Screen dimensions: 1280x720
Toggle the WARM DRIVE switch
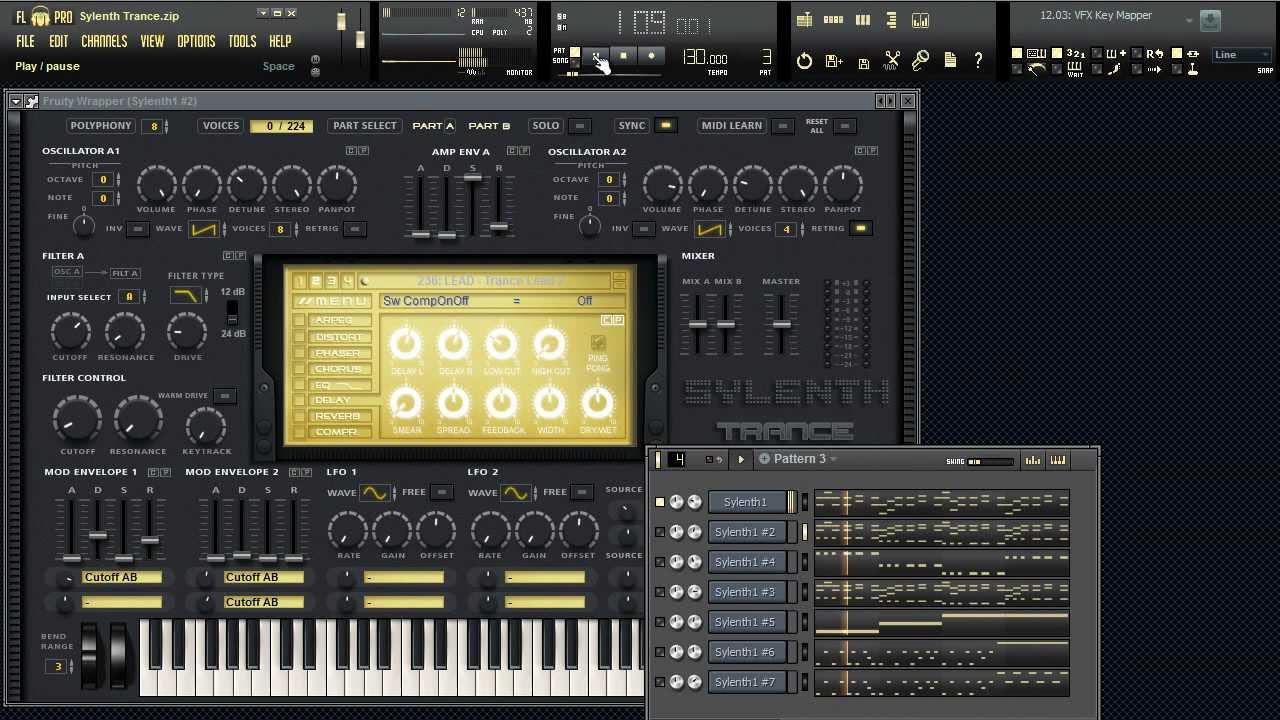[225, 396]
